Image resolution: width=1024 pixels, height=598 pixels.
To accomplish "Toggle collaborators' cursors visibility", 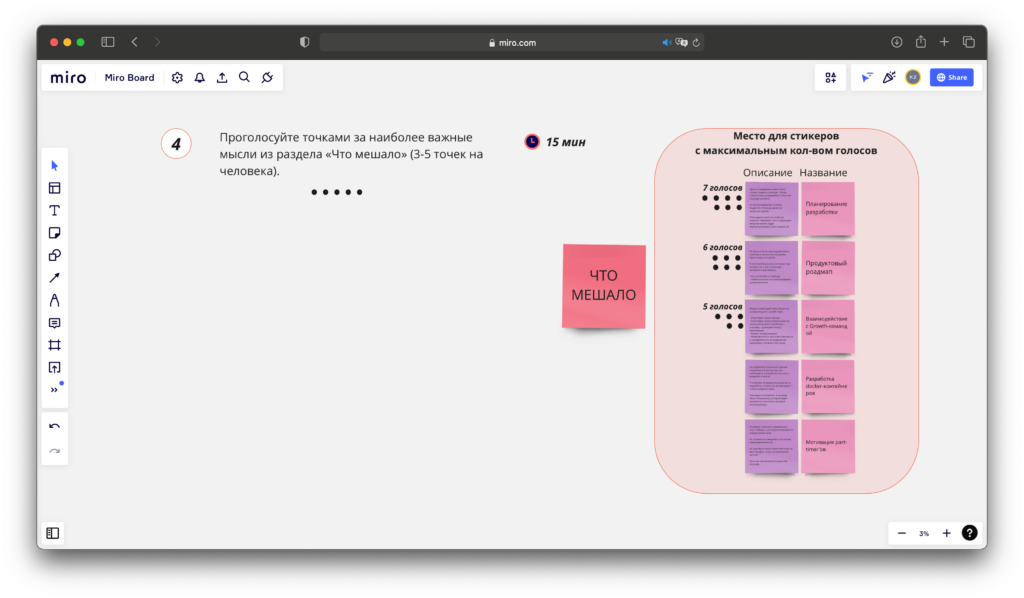I will pos(866,77).
